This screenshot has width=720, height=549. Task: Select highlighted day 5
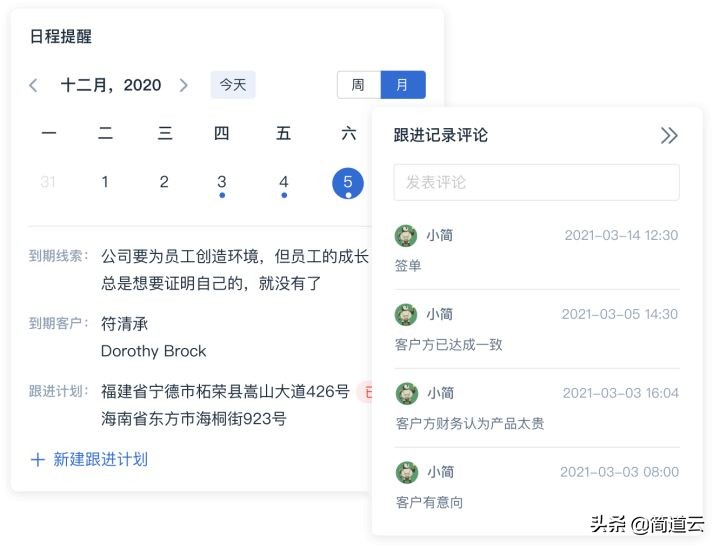(348, 183)
